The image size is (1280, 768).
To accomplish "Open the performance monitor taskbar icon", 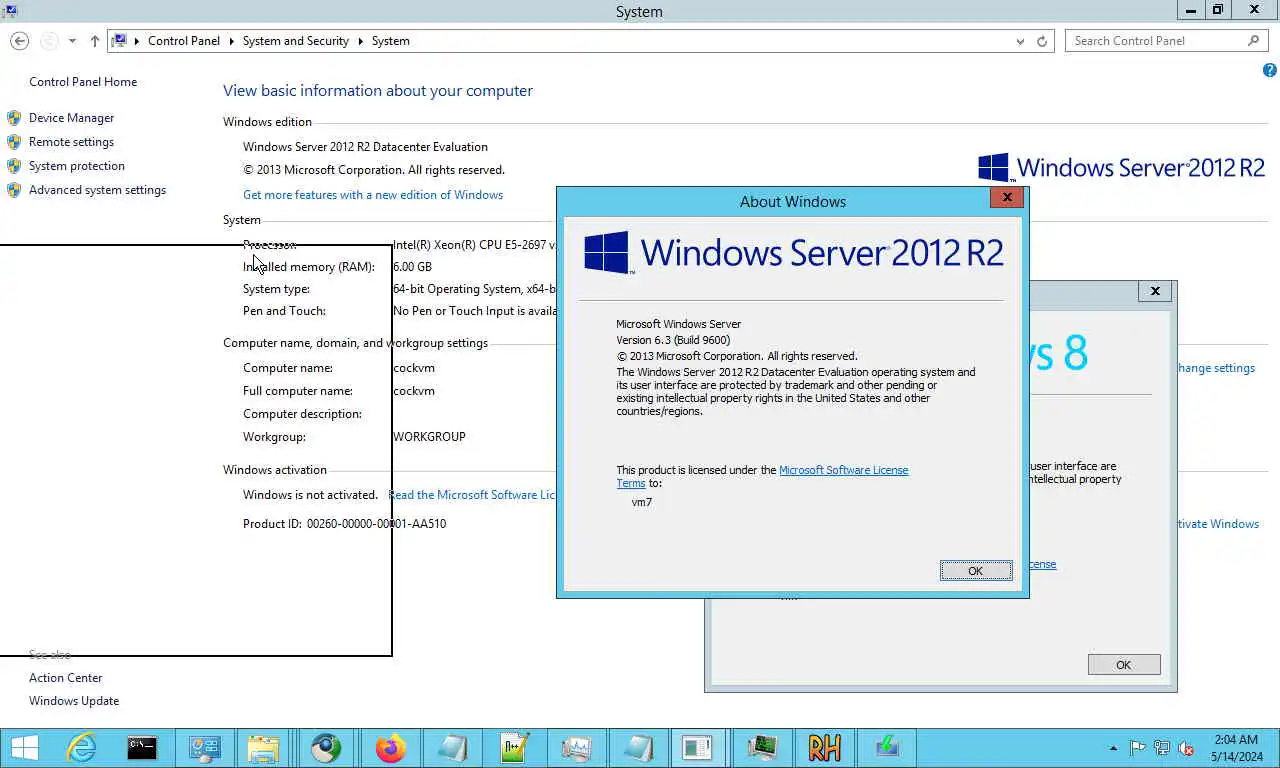I will click(x=576, y=748).
